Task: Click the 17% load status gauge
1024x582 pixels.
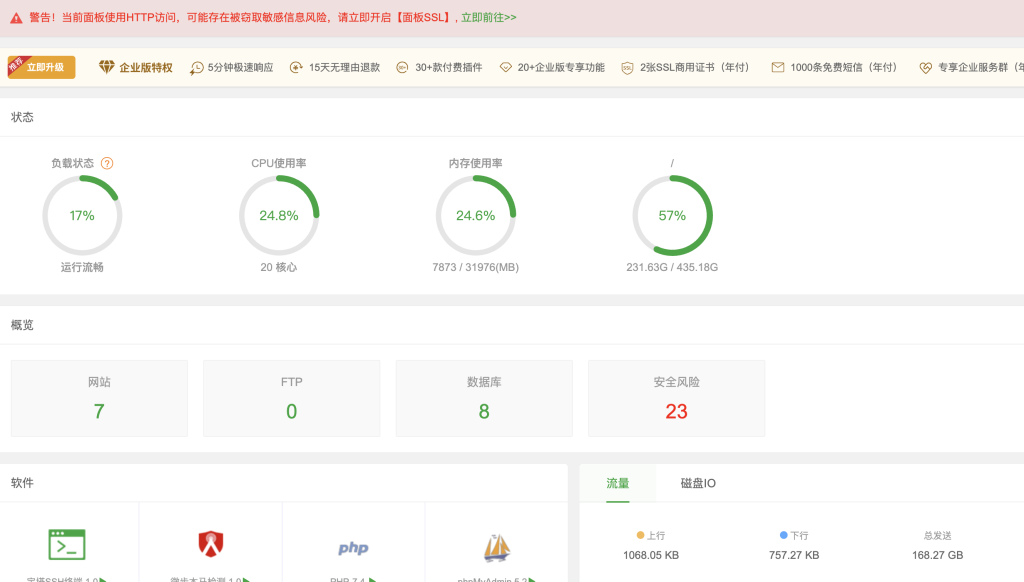Action: coord(82,216)
